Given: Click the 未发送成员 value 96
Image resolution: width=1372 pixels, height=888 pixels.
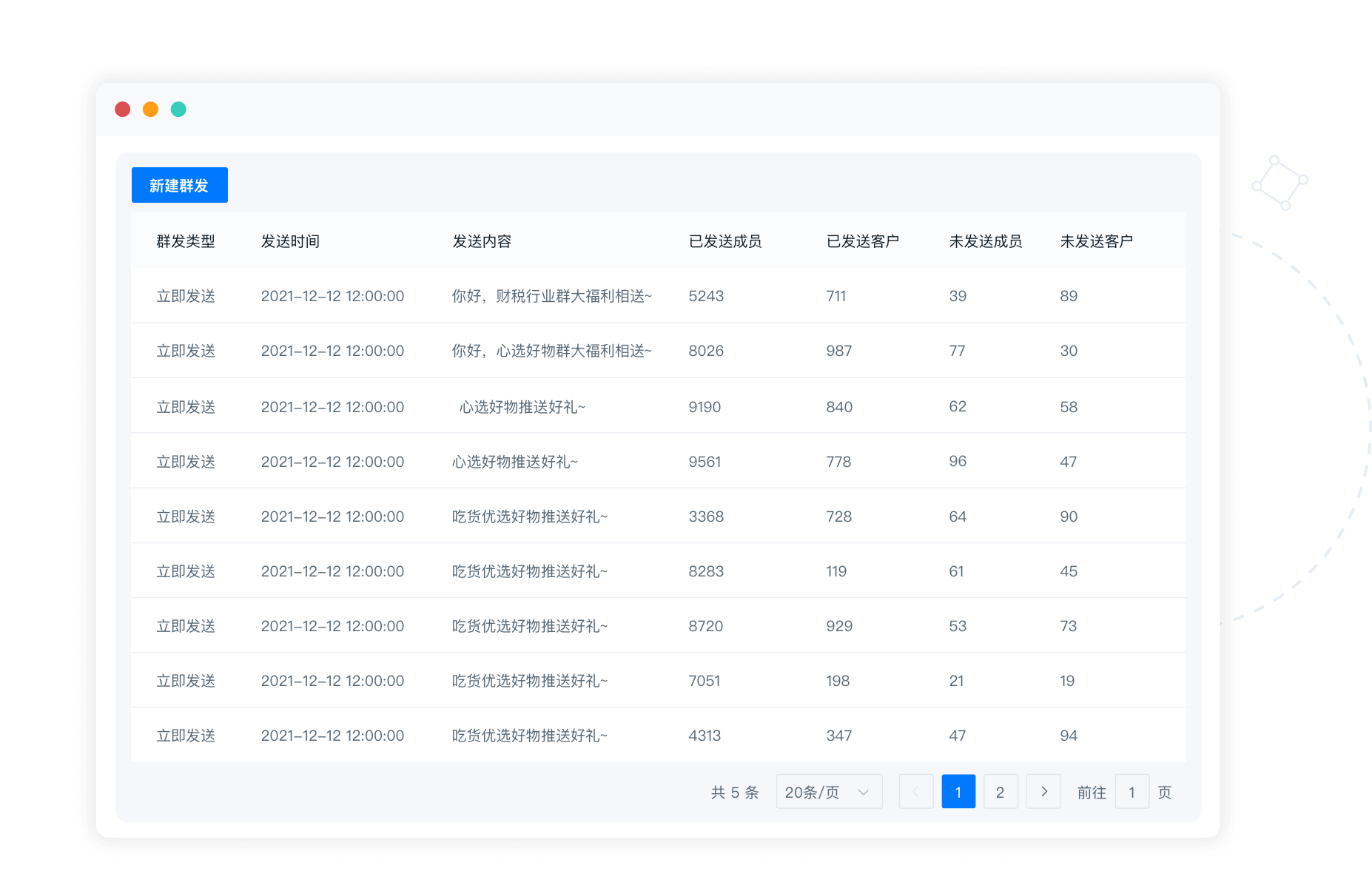Looking at the screenshot, I should (x=958, y=461).
